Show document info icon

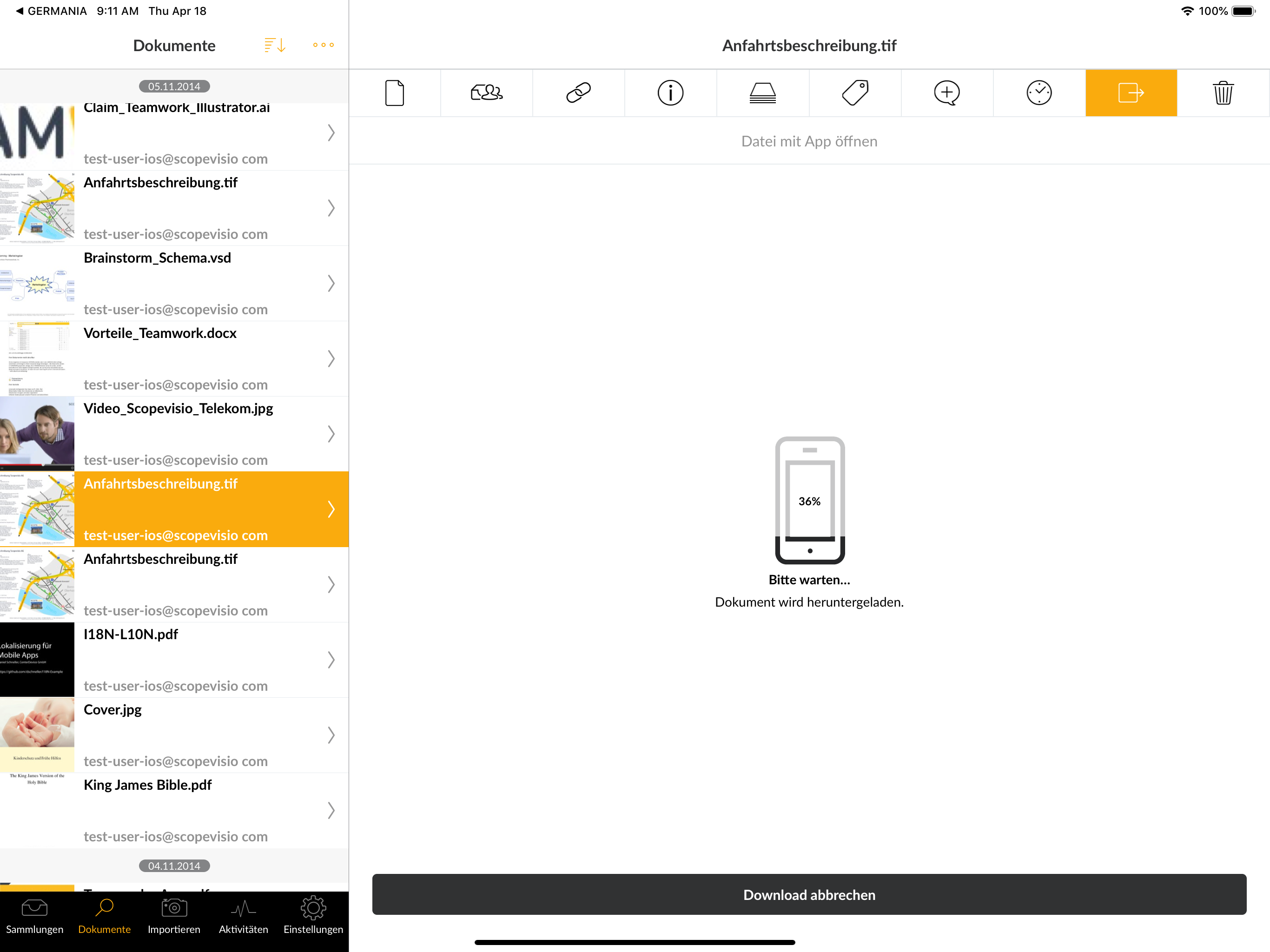click(x=670, y=93)
